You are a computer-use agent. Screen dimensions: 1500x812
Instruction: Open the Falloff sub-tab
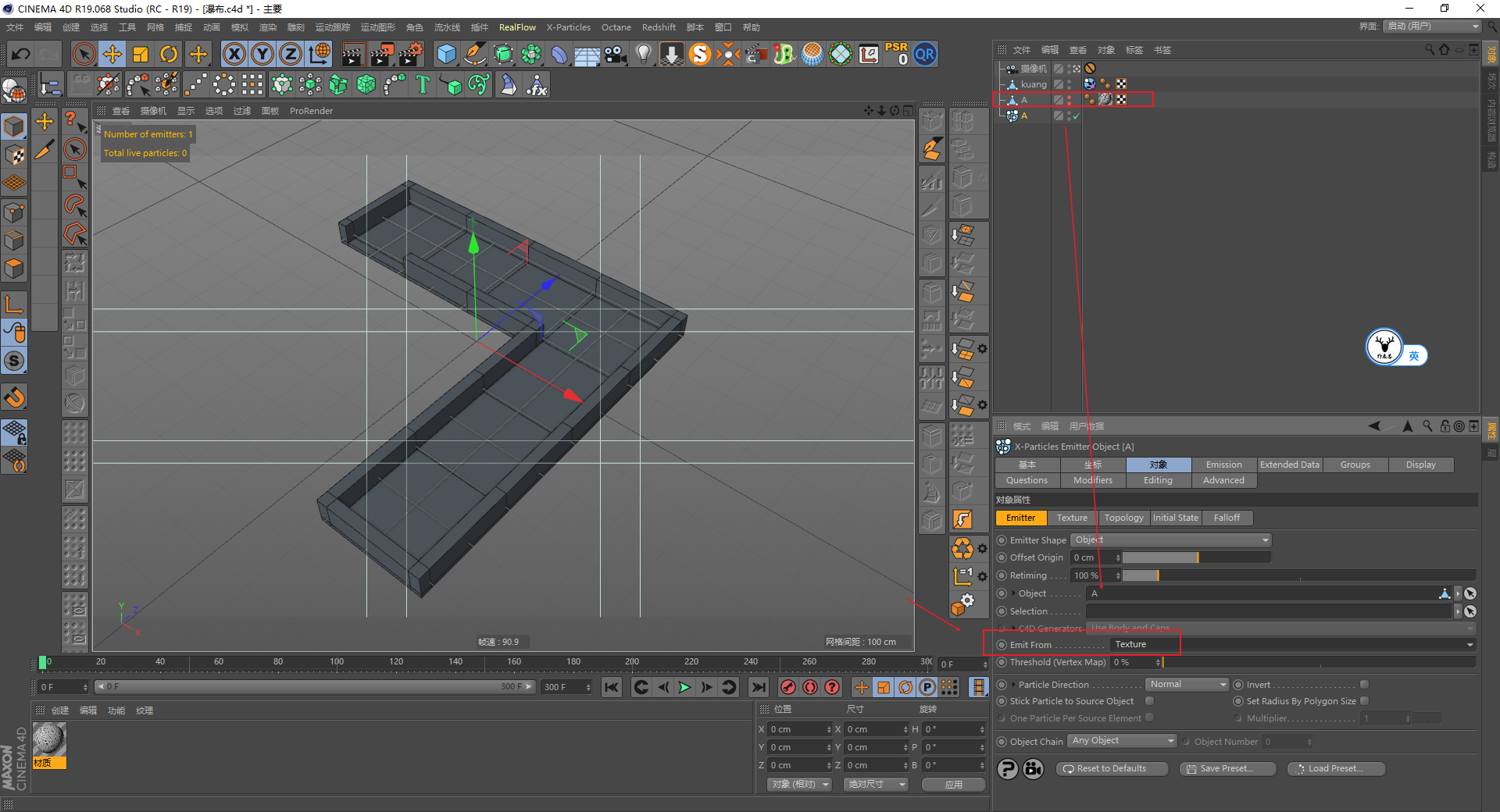1227,518
